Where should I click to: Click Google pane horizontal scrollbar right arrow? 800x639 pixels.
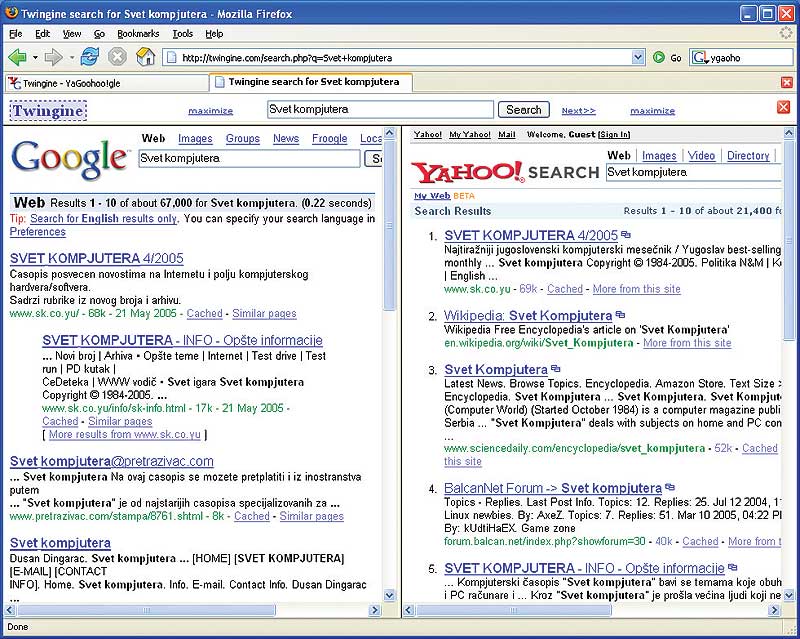[375, 610]
